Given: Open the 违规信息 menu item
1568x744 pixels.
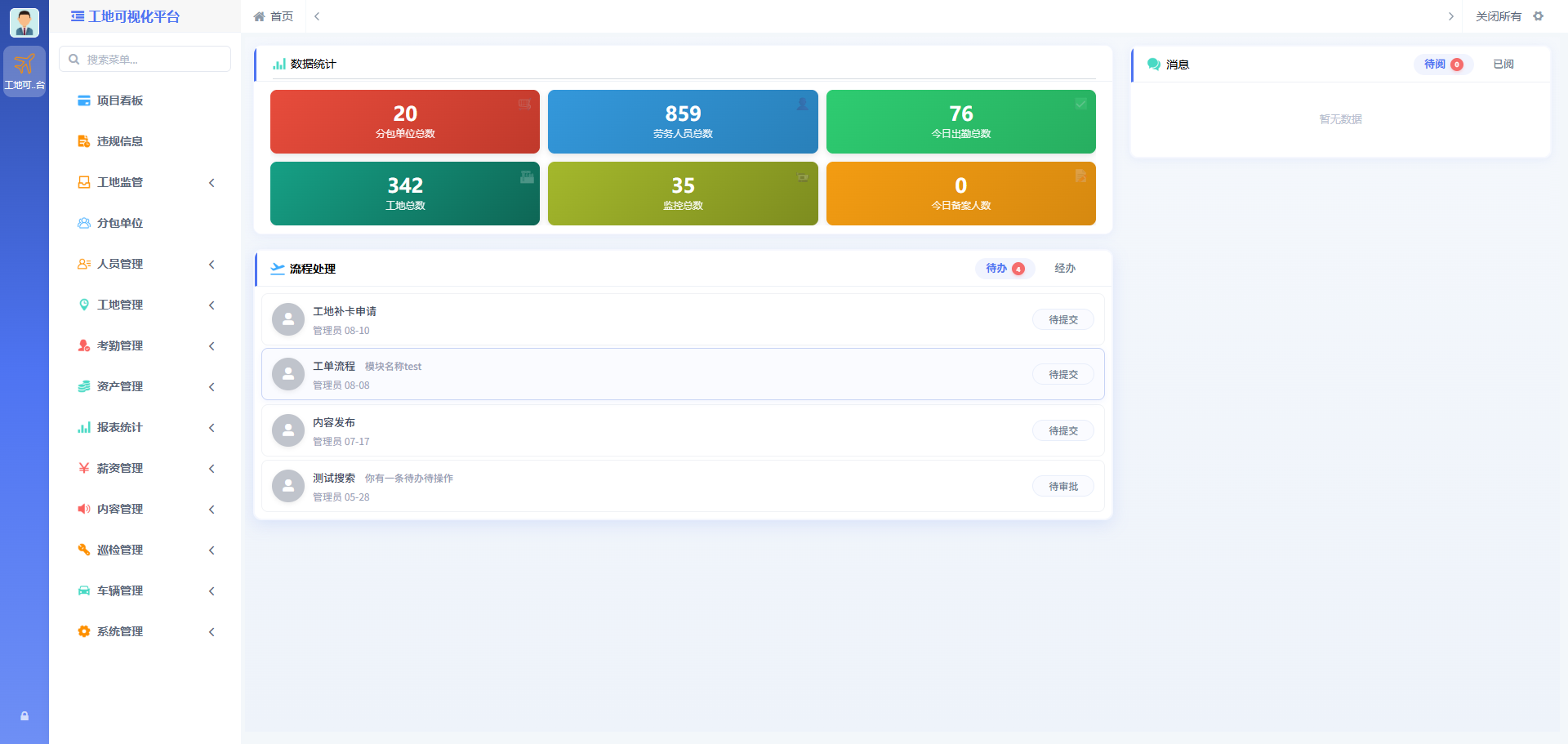Looking at the screenshot, I should (x=145, y=141).
